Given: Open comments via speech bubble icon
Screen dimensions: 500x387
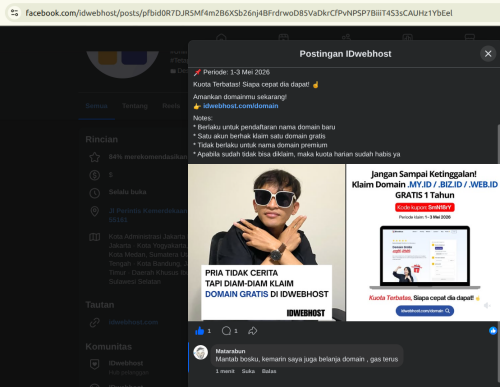Looking at the screenshot, I should 226,331.
